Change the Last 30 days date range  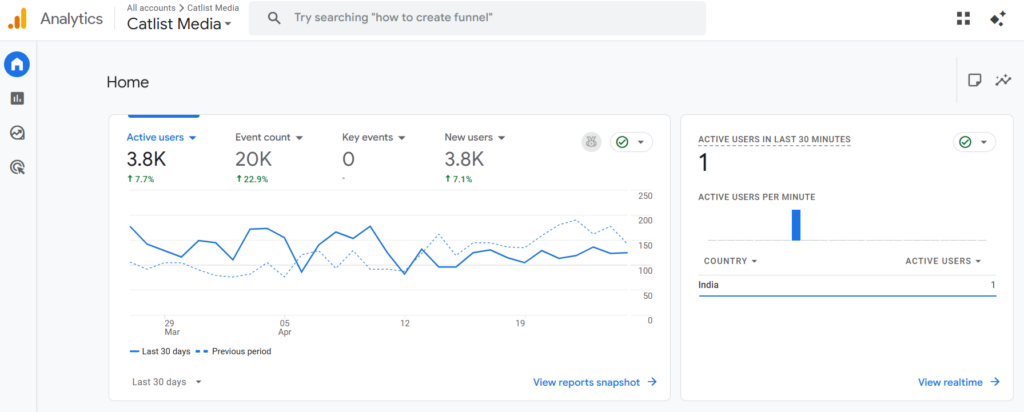pyautogui.click(x=167, y=382)
